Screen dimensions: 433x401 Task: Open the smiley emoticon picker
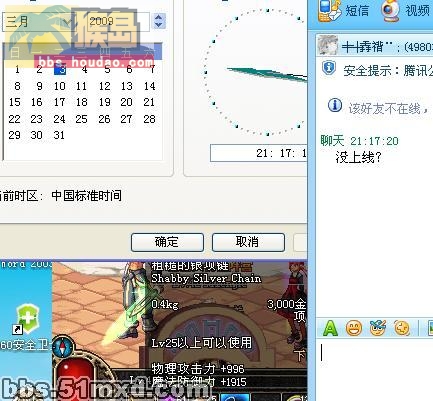(x=354, y=328)
